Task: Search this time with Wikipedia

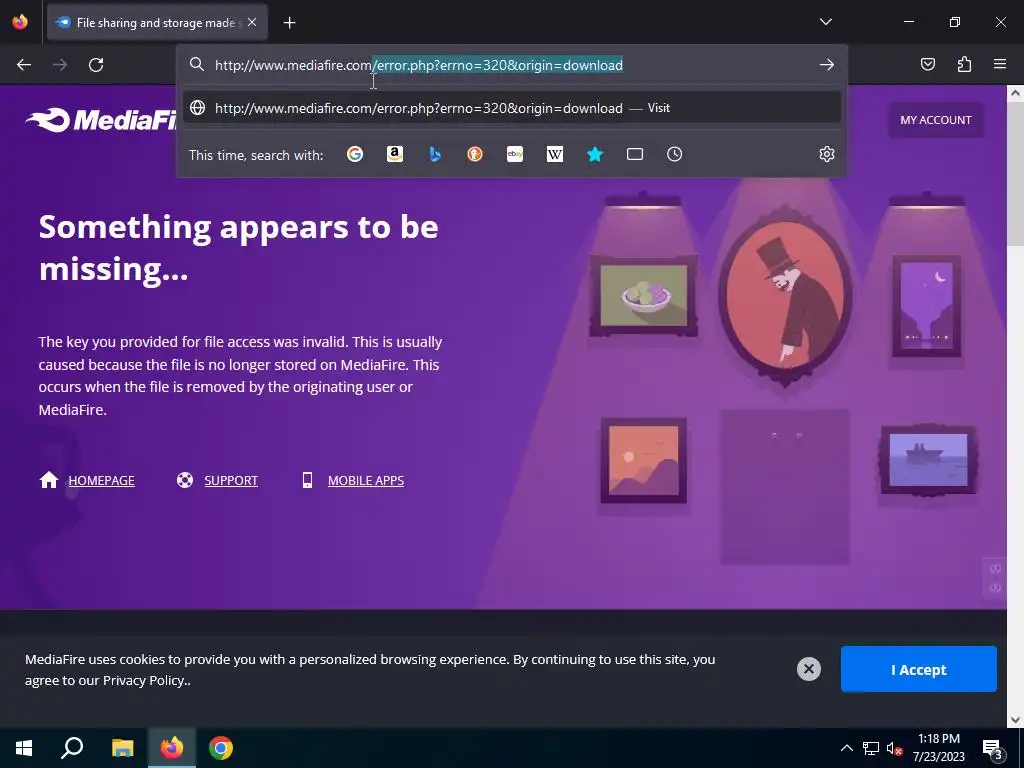Action: [554, 154]
